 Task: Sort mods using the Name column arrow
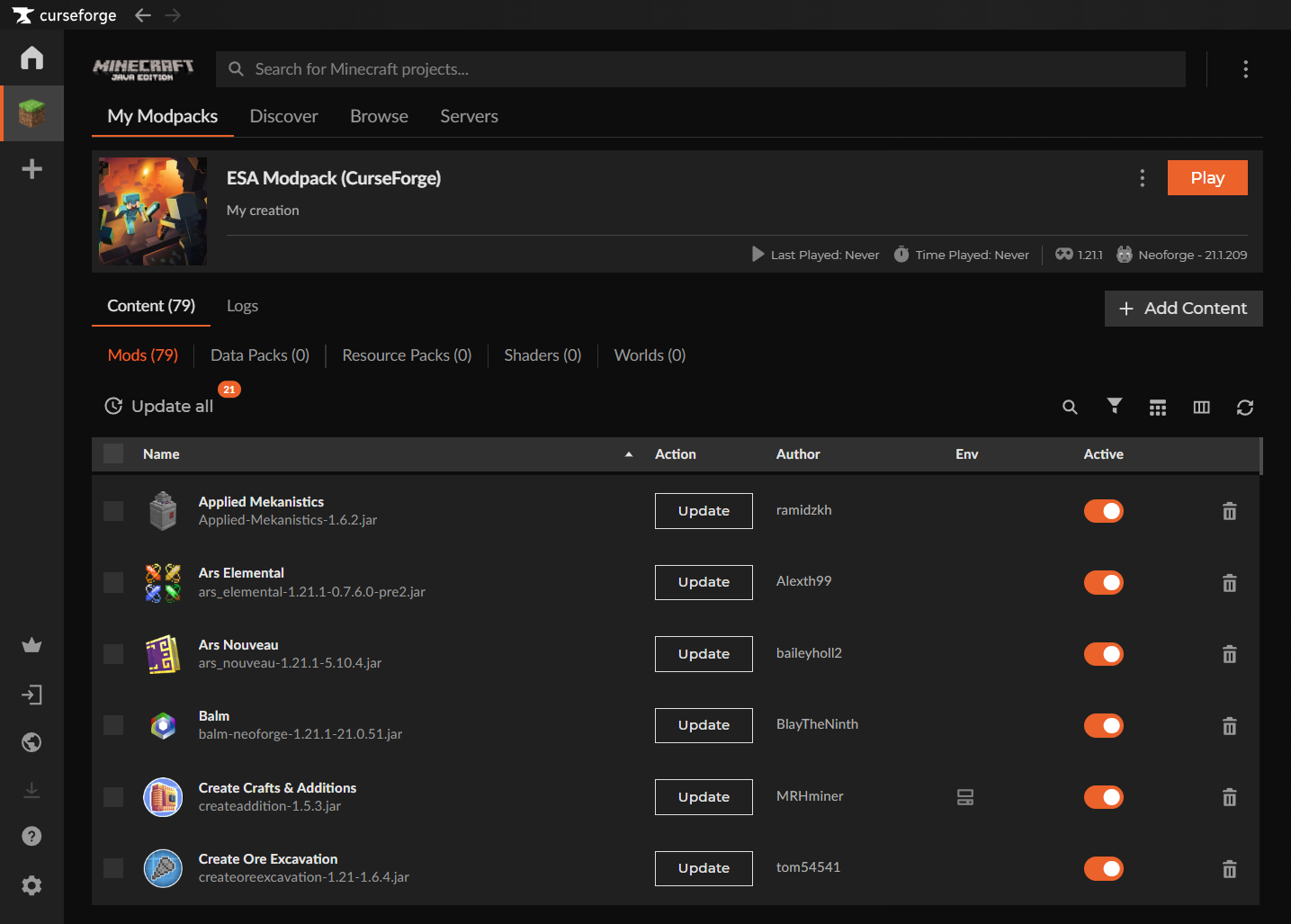(629, 454)
